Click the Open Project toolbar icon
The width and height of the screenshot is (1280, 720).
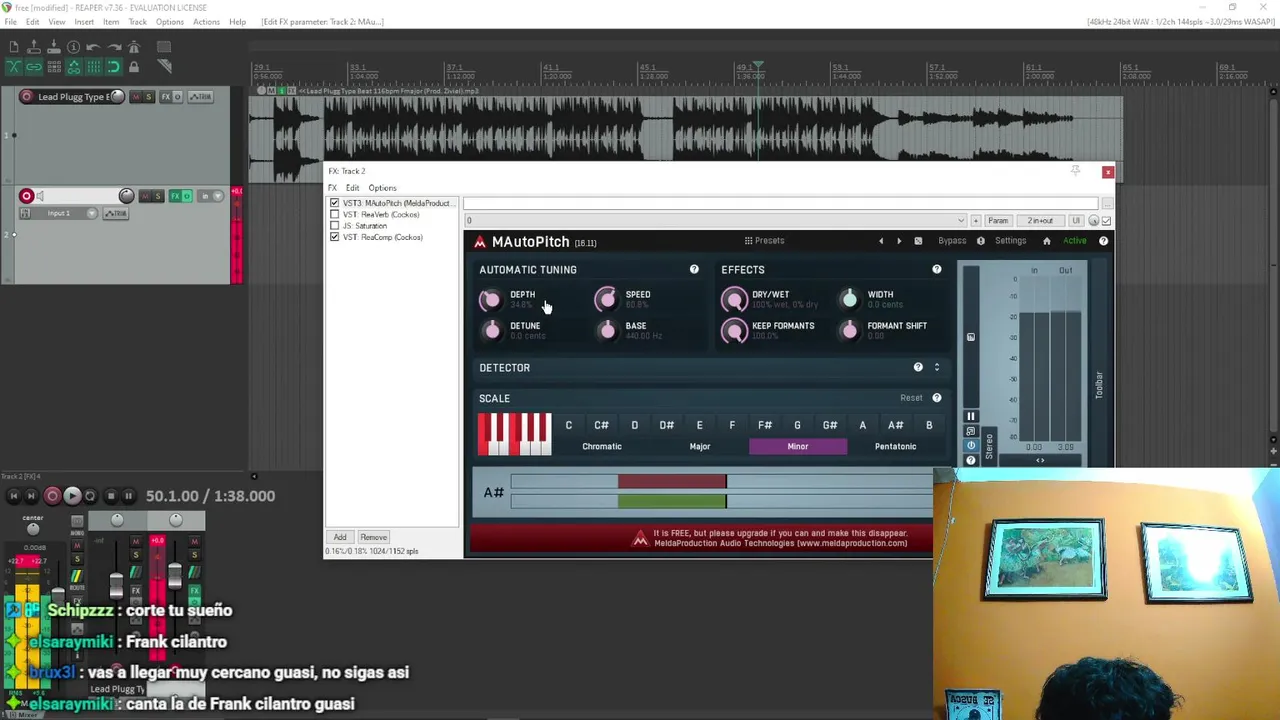click(34, 47)
